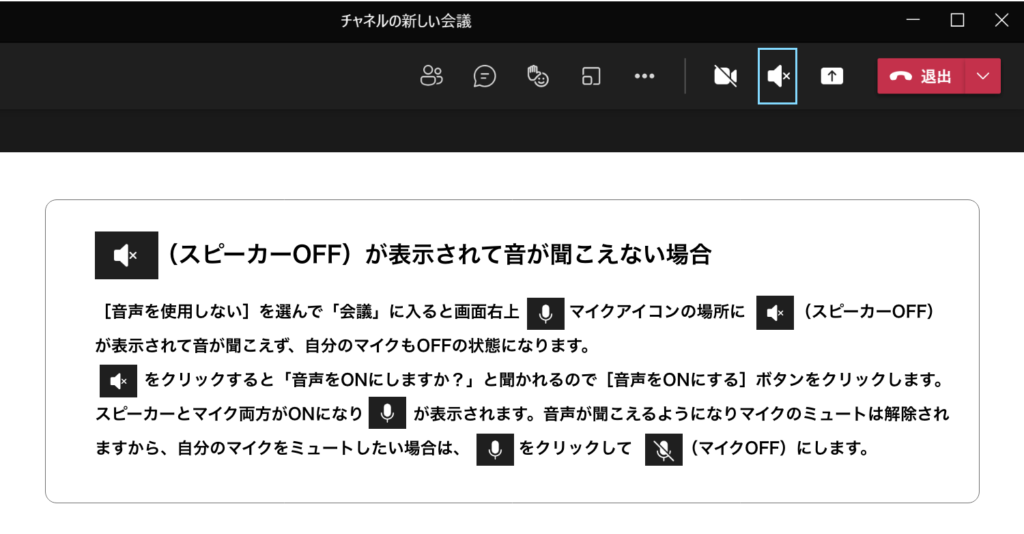Click the large speaker-off icon in the heading
1024x534 pixels.
pos(126,255)
